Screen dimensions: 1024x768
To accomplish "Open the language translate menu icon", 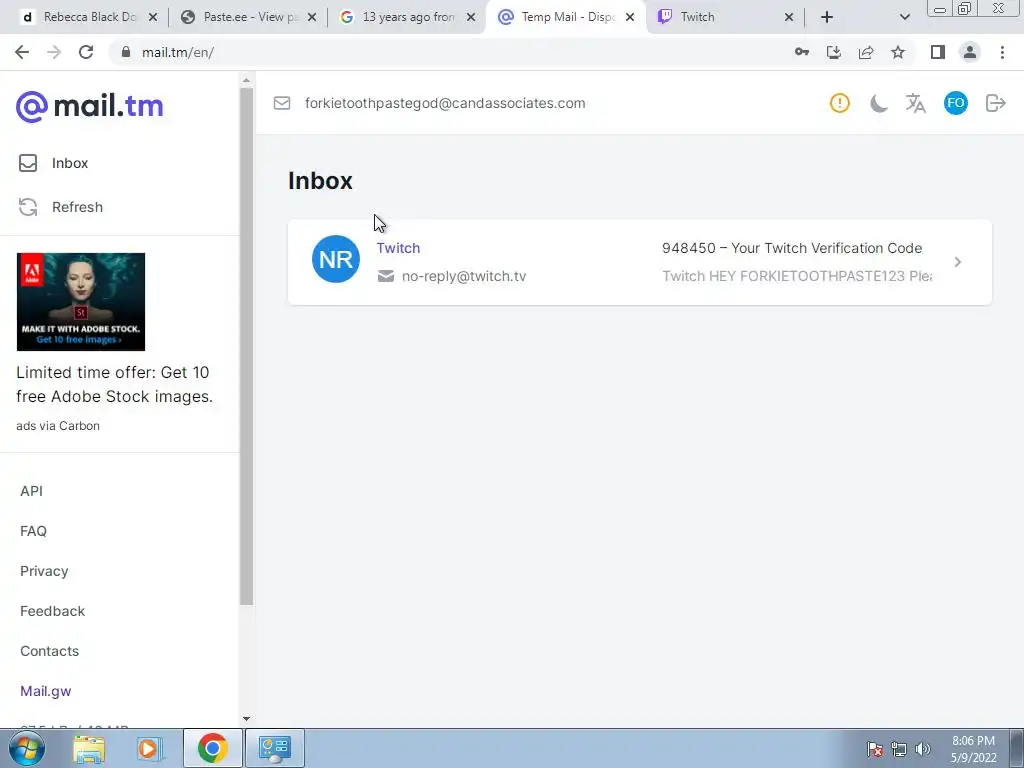I will [916, 103].
